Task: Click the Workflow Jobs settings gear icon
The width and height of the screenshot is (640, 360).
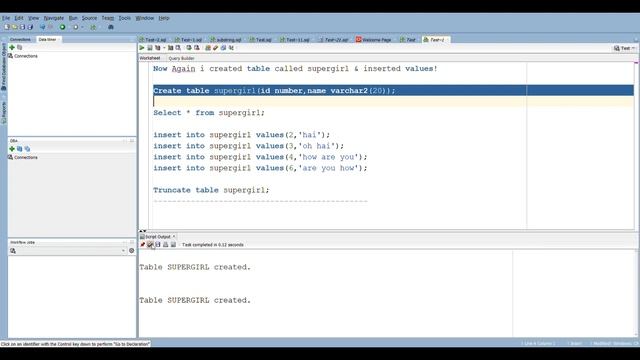Action: [x=131, y=251]
